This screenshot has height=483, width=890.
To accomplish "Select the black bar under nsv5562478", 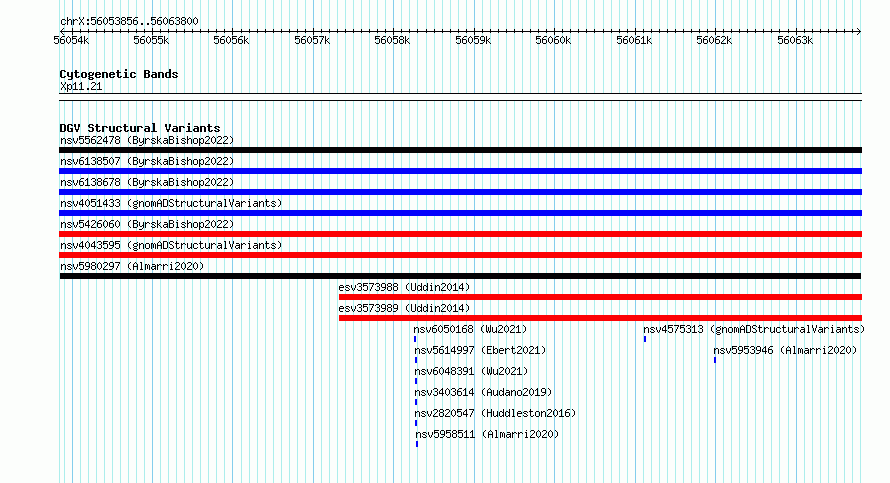I will click(x=460, y=150).
